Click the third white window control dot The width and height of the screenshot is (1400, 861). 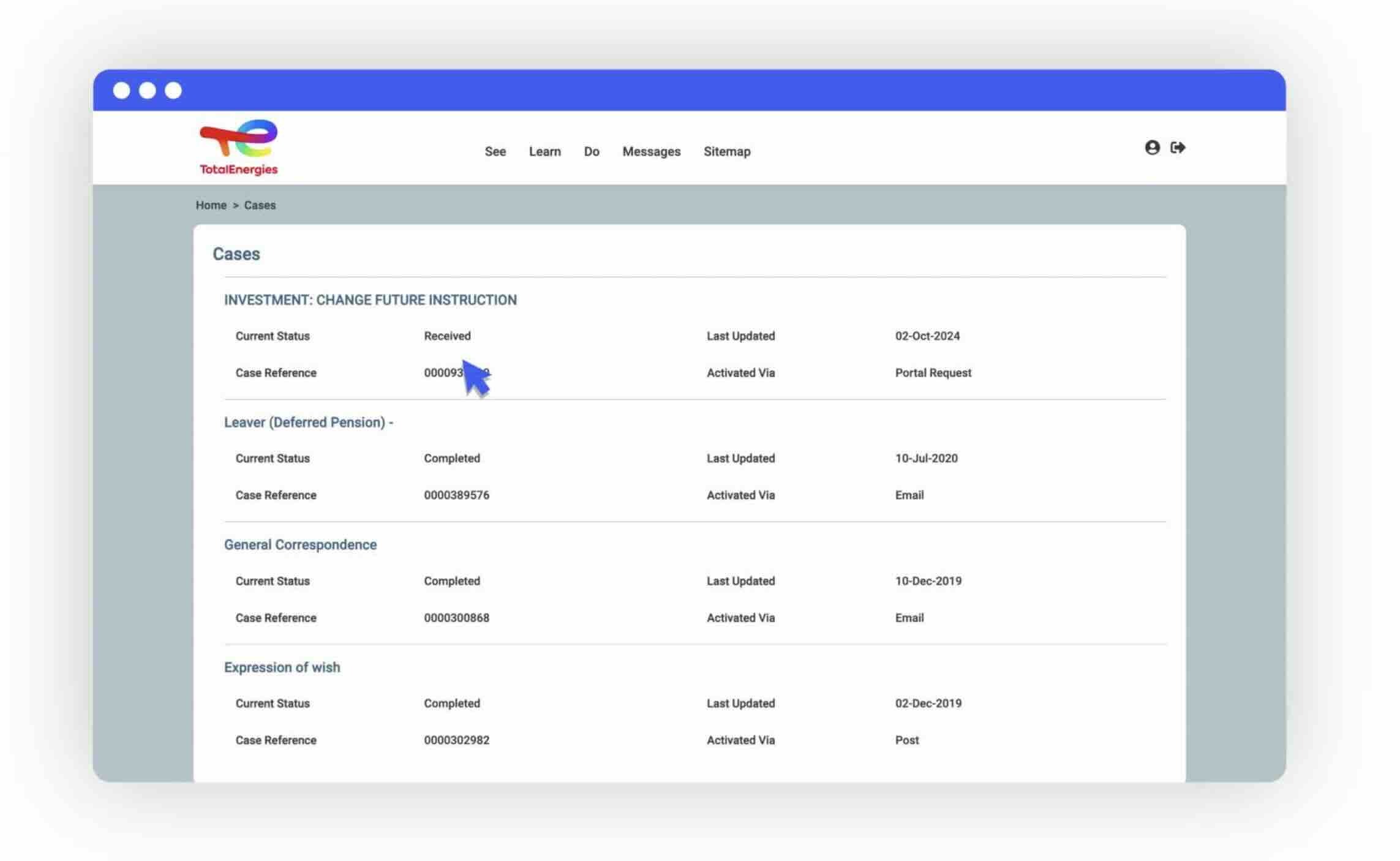[173, 91]
